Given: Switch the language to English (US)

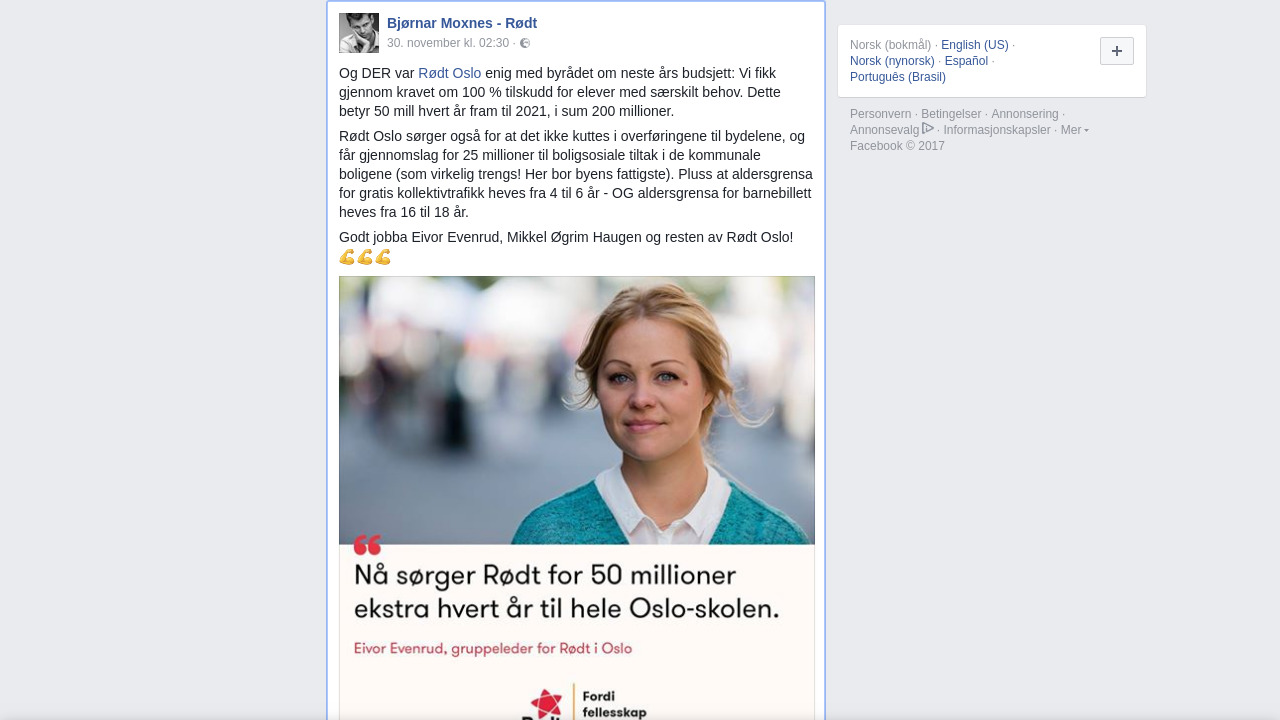Looking at the screenshot, I should (x=975, y=45).
